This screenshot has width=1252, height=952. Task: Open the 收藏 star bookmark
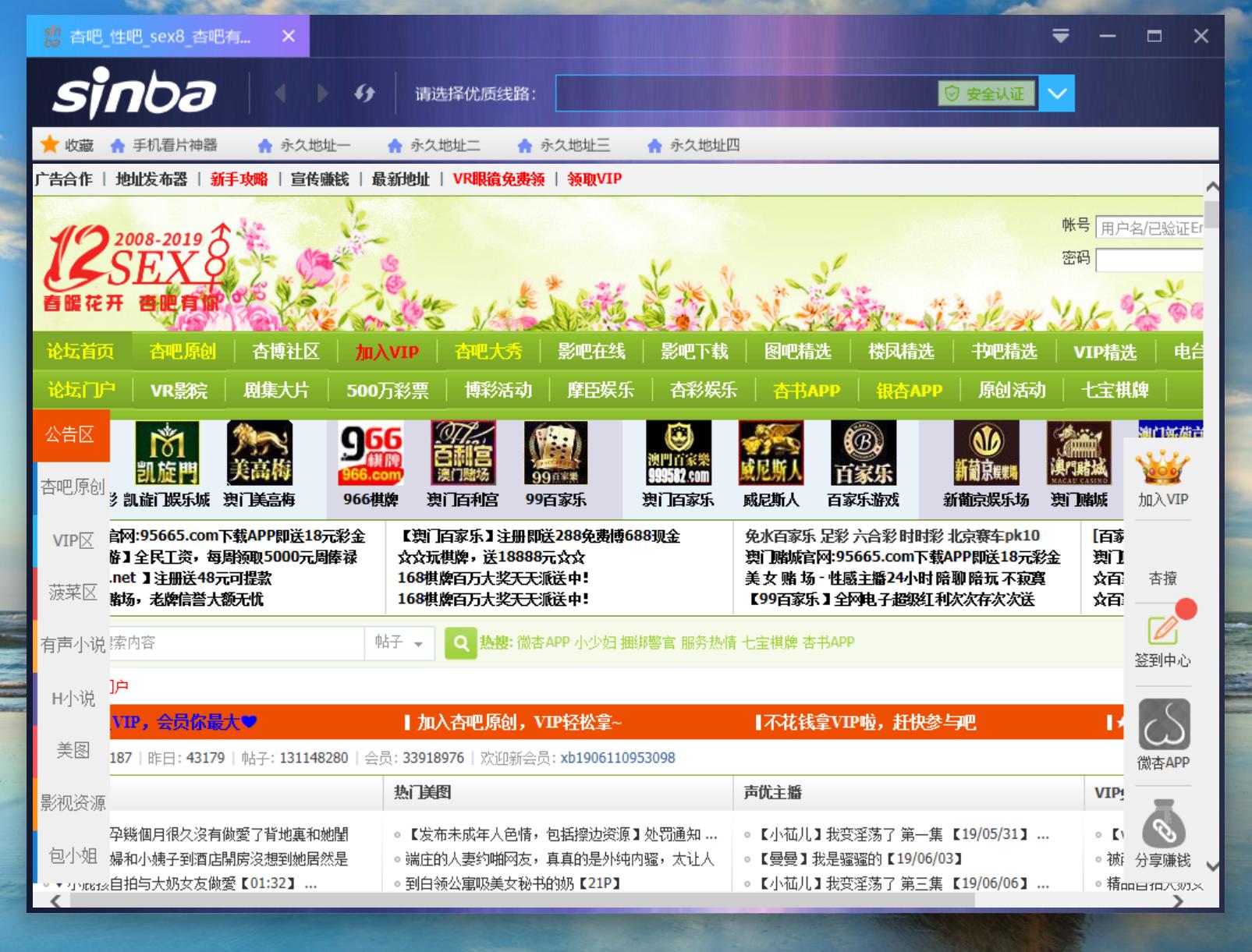67,145
